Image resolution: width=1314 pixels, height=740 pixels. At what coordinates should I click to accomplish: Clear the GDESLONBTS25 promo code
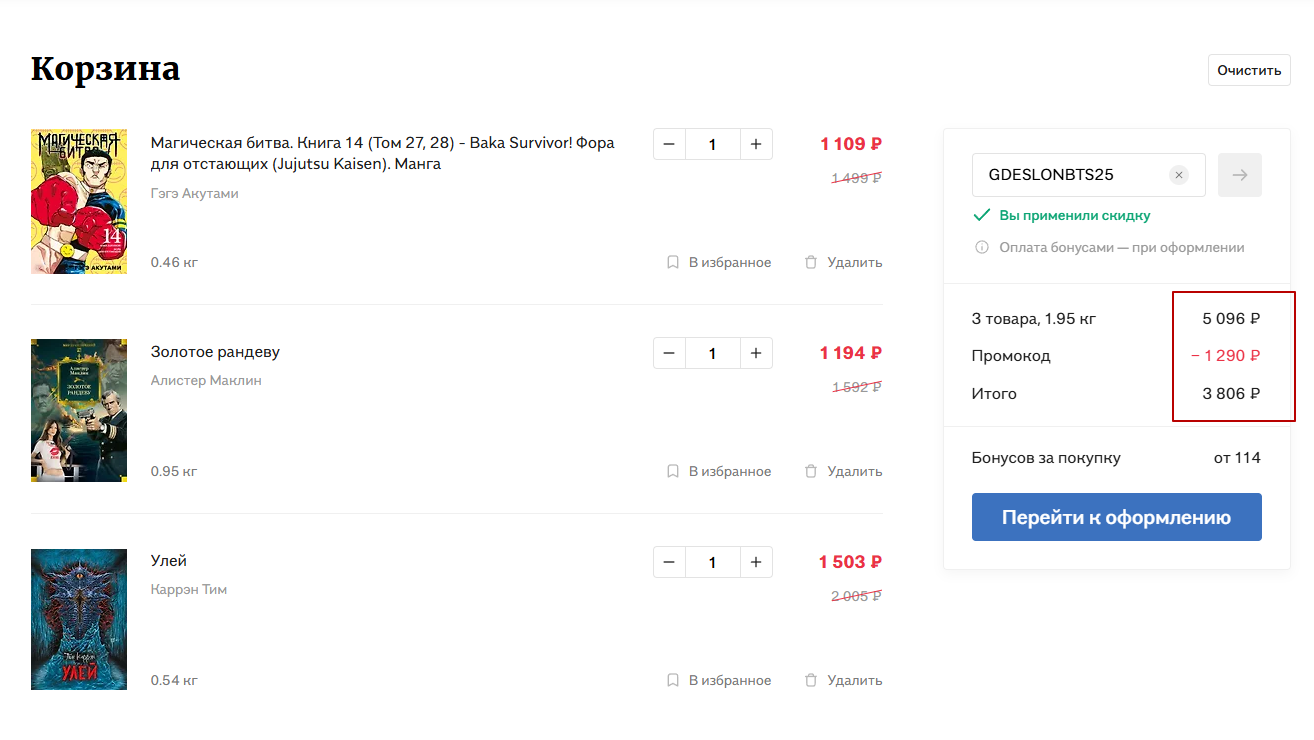point(1179,175)
